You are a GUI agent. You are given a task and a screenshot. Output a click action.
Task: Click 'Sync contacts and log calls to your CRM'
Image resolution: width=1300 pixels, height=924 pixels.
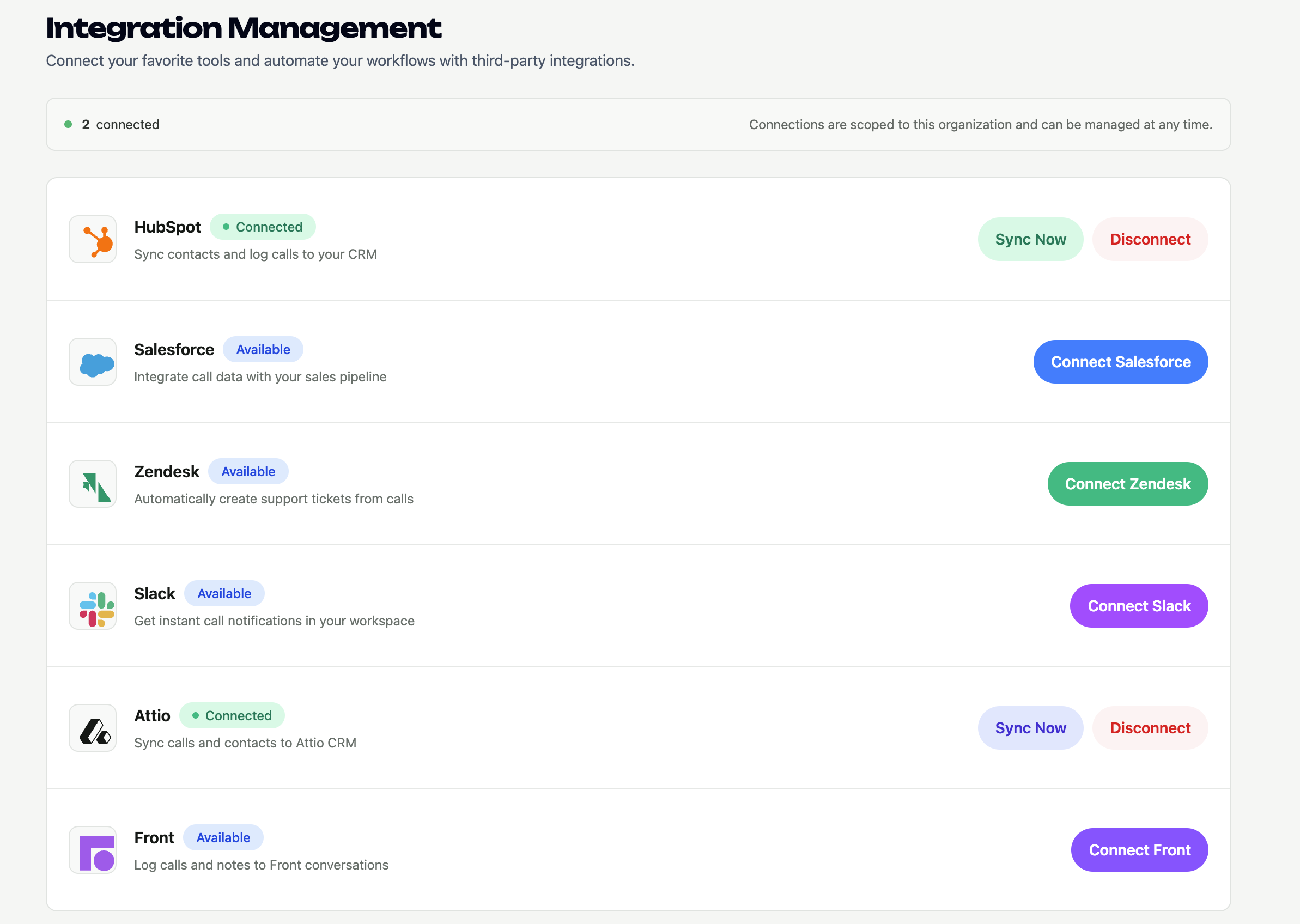tap(256, 254)
